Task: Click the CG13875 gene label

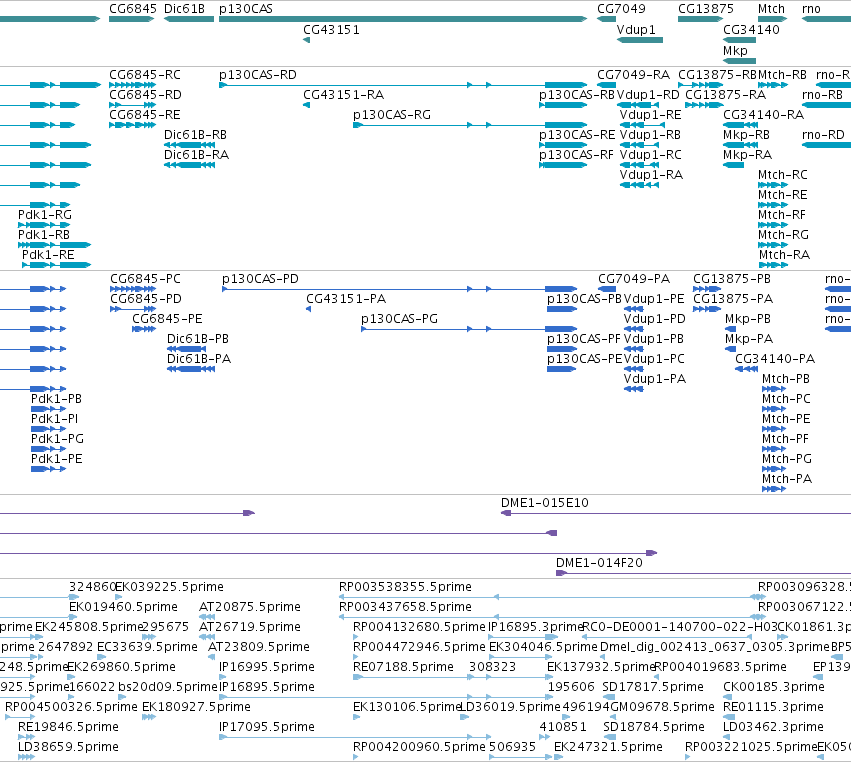Action: pos(706,9)
